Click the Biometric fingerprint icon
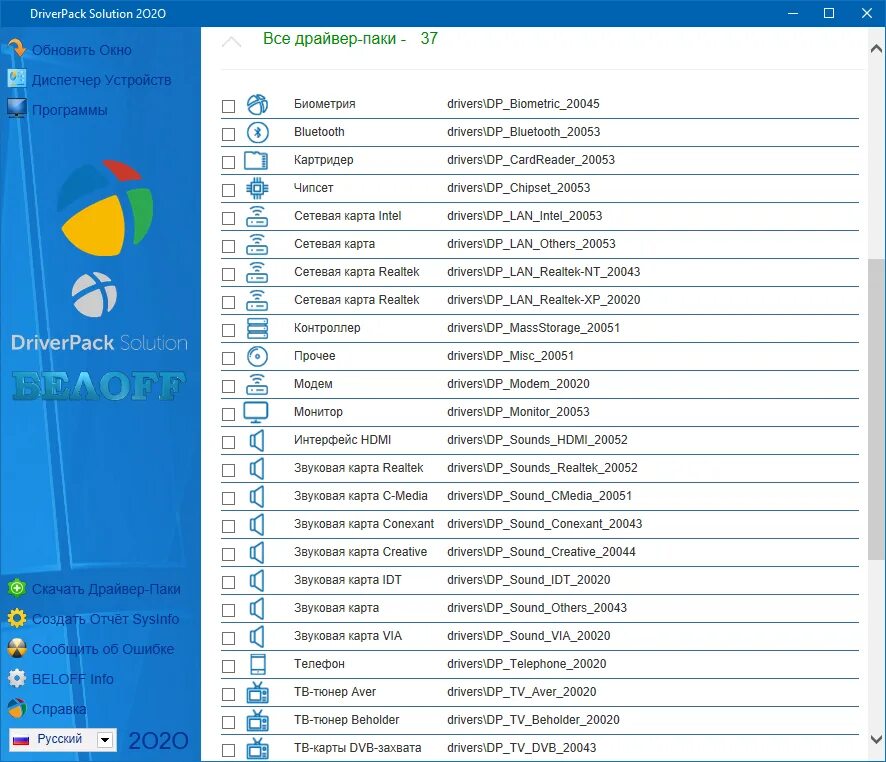 click(x=257, y=104)
